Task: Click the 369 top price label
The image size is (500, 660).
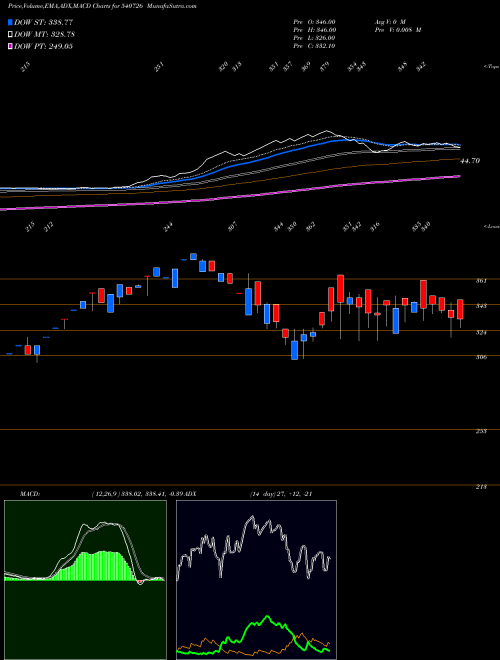Action: point(306,67)
